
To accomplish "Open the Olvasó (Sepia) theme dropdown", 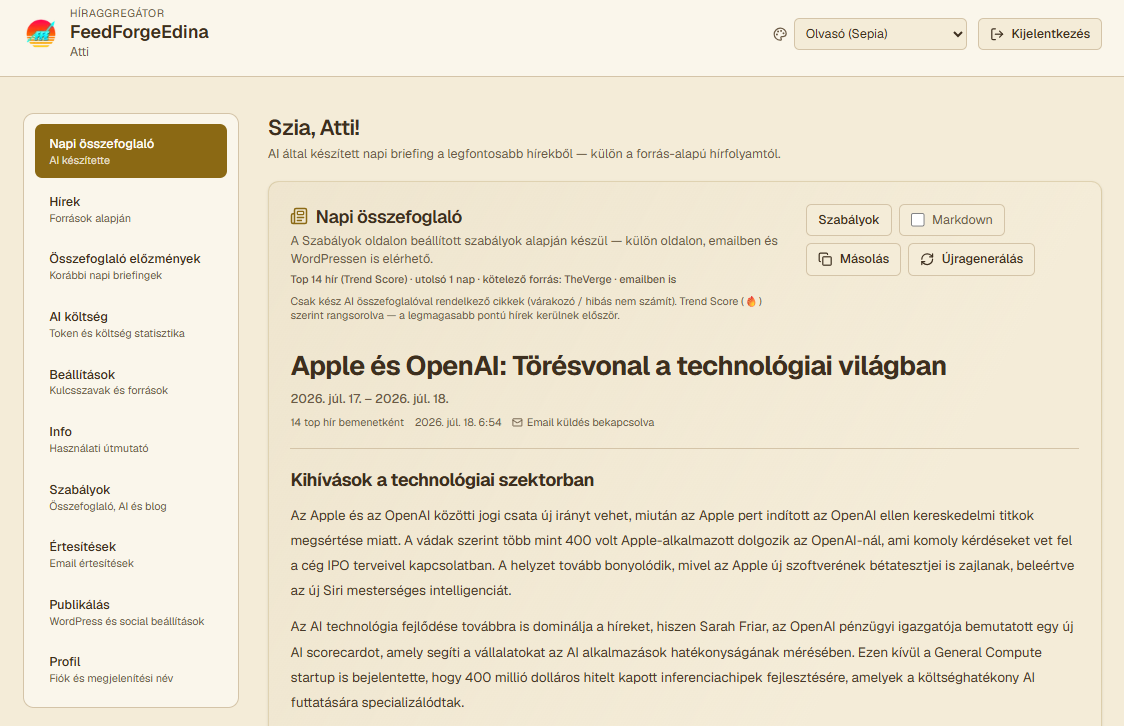I will (x=880, y=34).
